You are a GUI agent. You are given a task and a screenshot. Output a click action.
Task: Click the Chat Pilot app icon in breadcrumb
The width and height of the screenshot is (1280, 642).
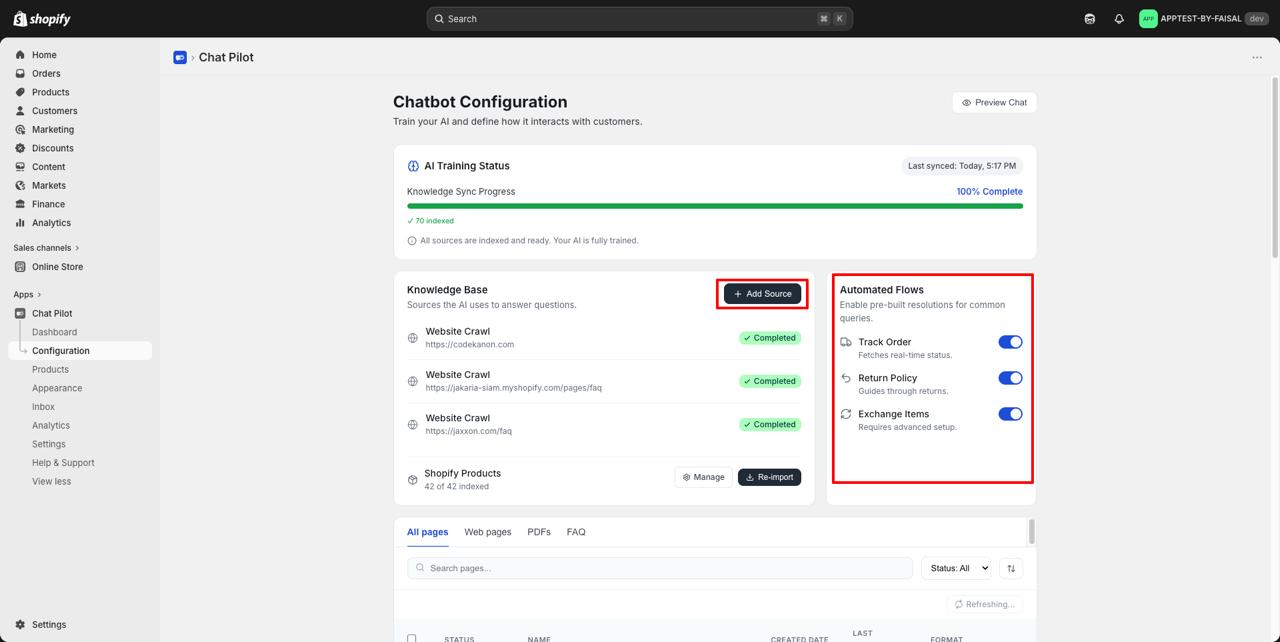(180, 58)
